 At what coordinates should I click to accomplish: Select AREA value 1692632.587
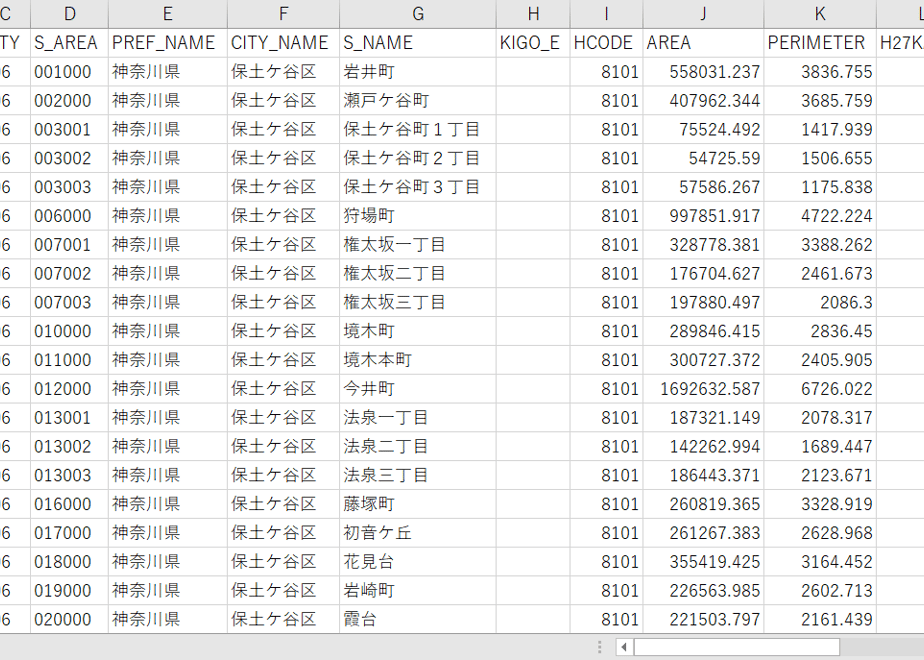click(704, 390)
